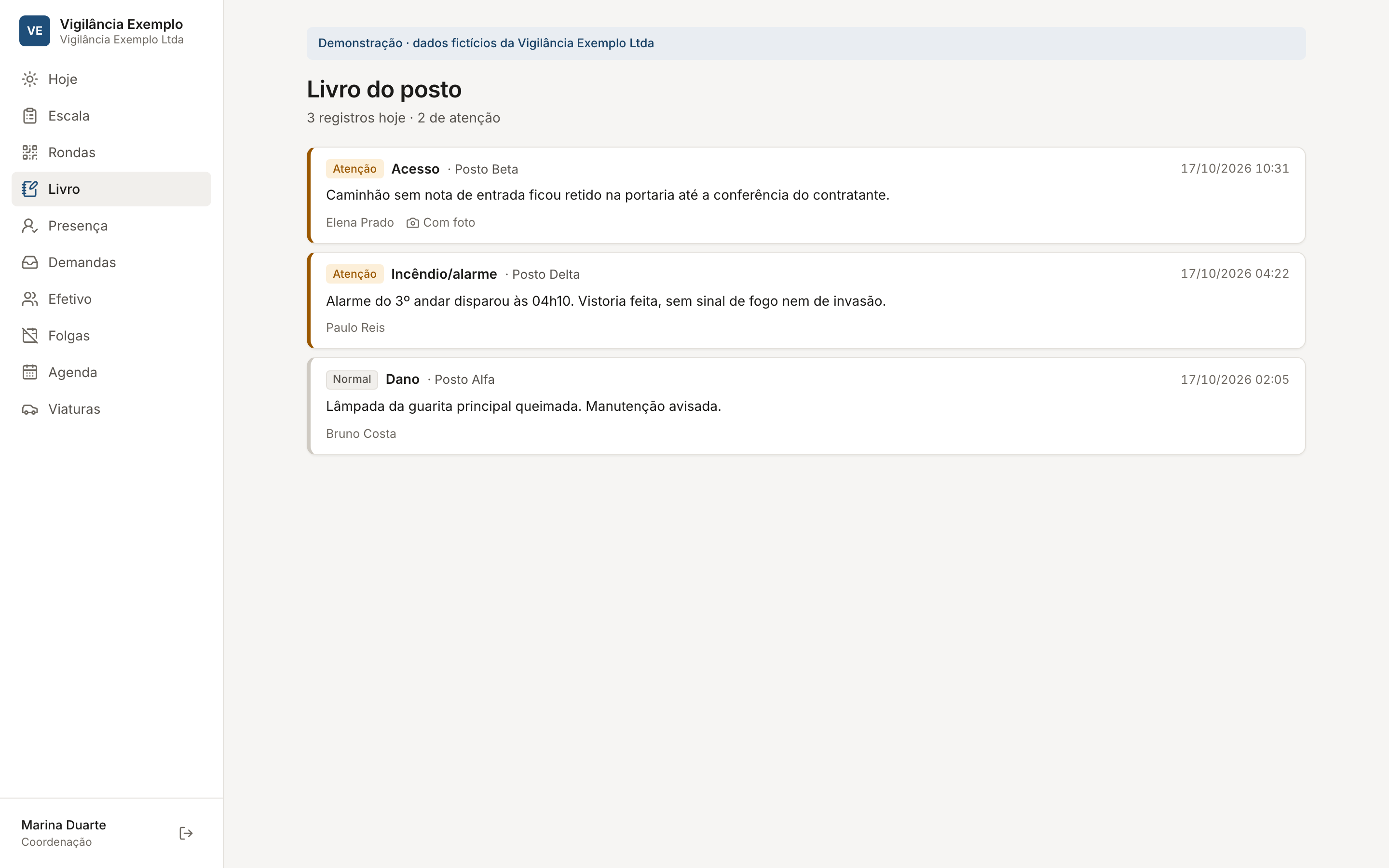Open the Presença section

(111, 226)
